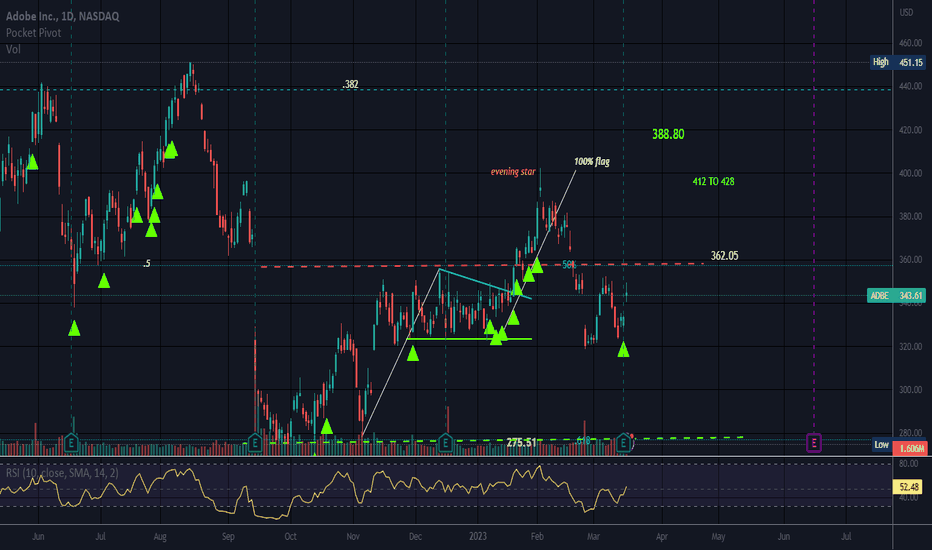Screen dimensions: 932x550
Task: Click the 380.00 price axis label
Action: 911,216
